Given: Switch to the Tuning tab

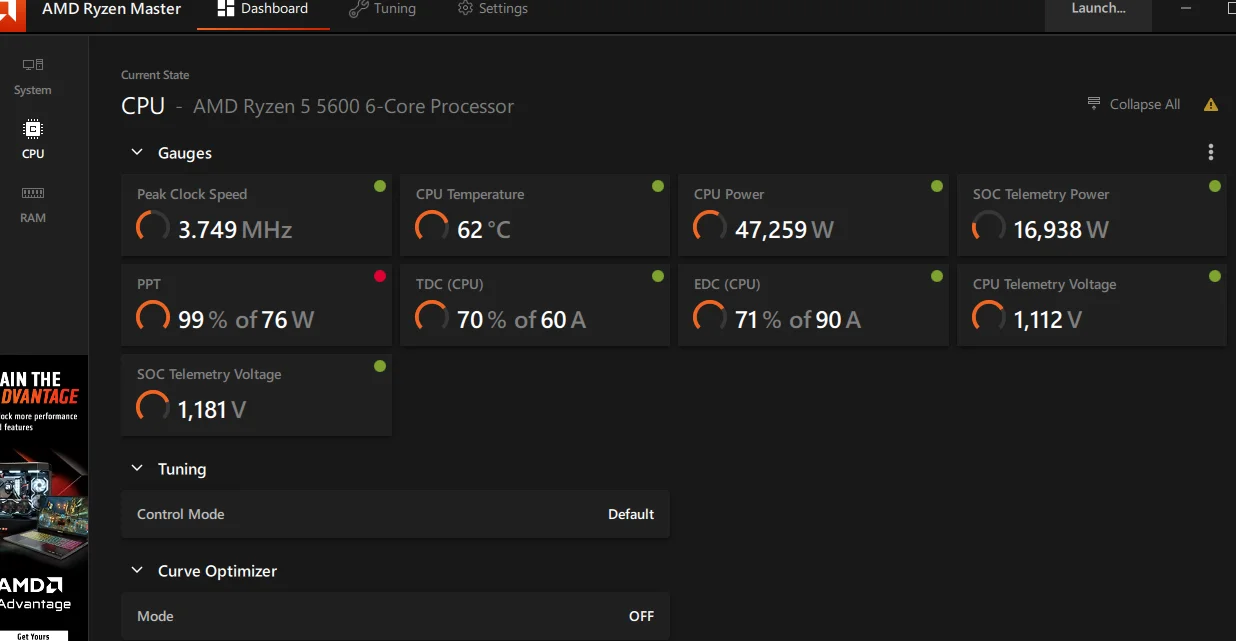Looking at the screenshot, I should click(382, 9).
